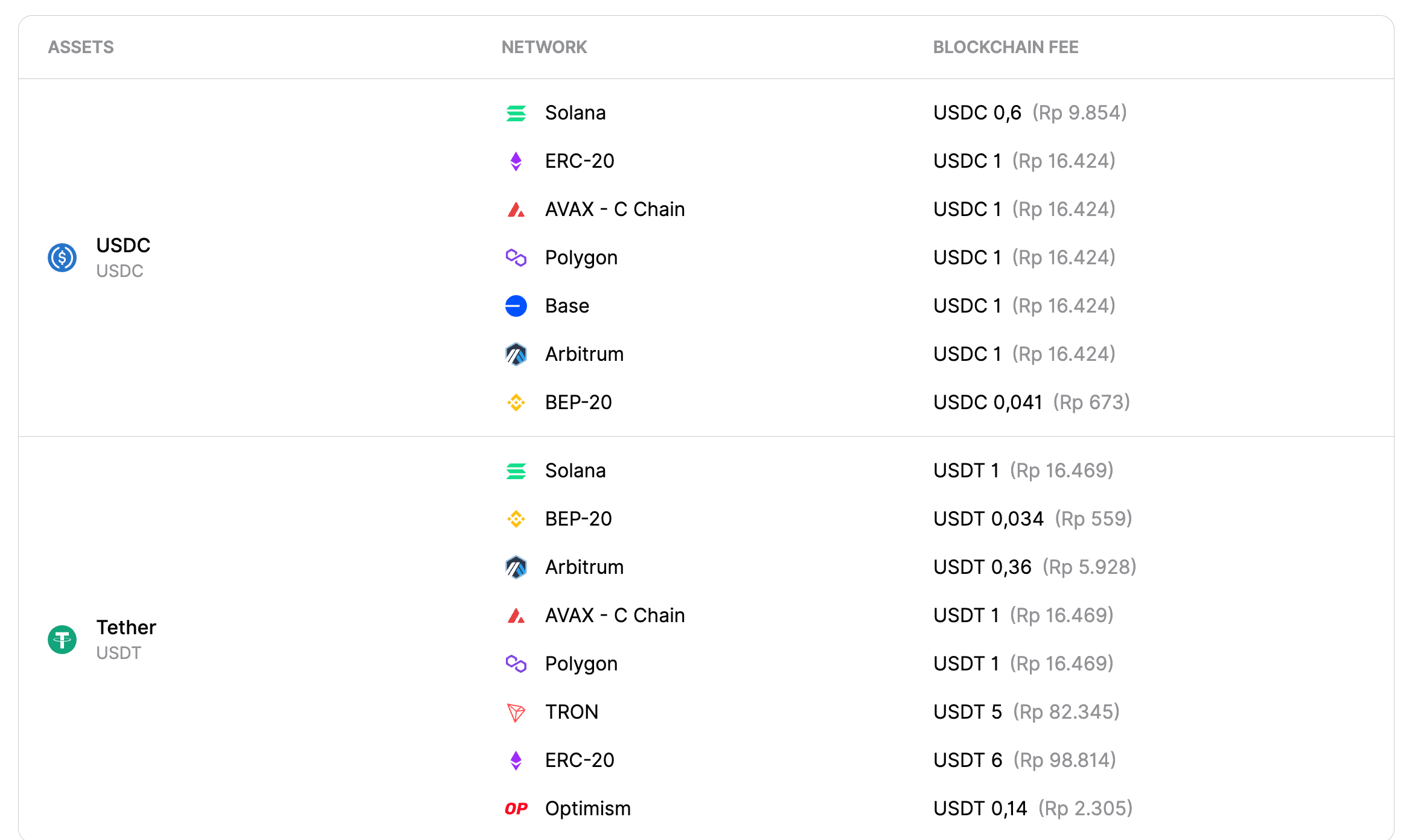Click the Polygon icon in Tether section
The height and width of the screenshot is (840, 1409).
(516, 664)
